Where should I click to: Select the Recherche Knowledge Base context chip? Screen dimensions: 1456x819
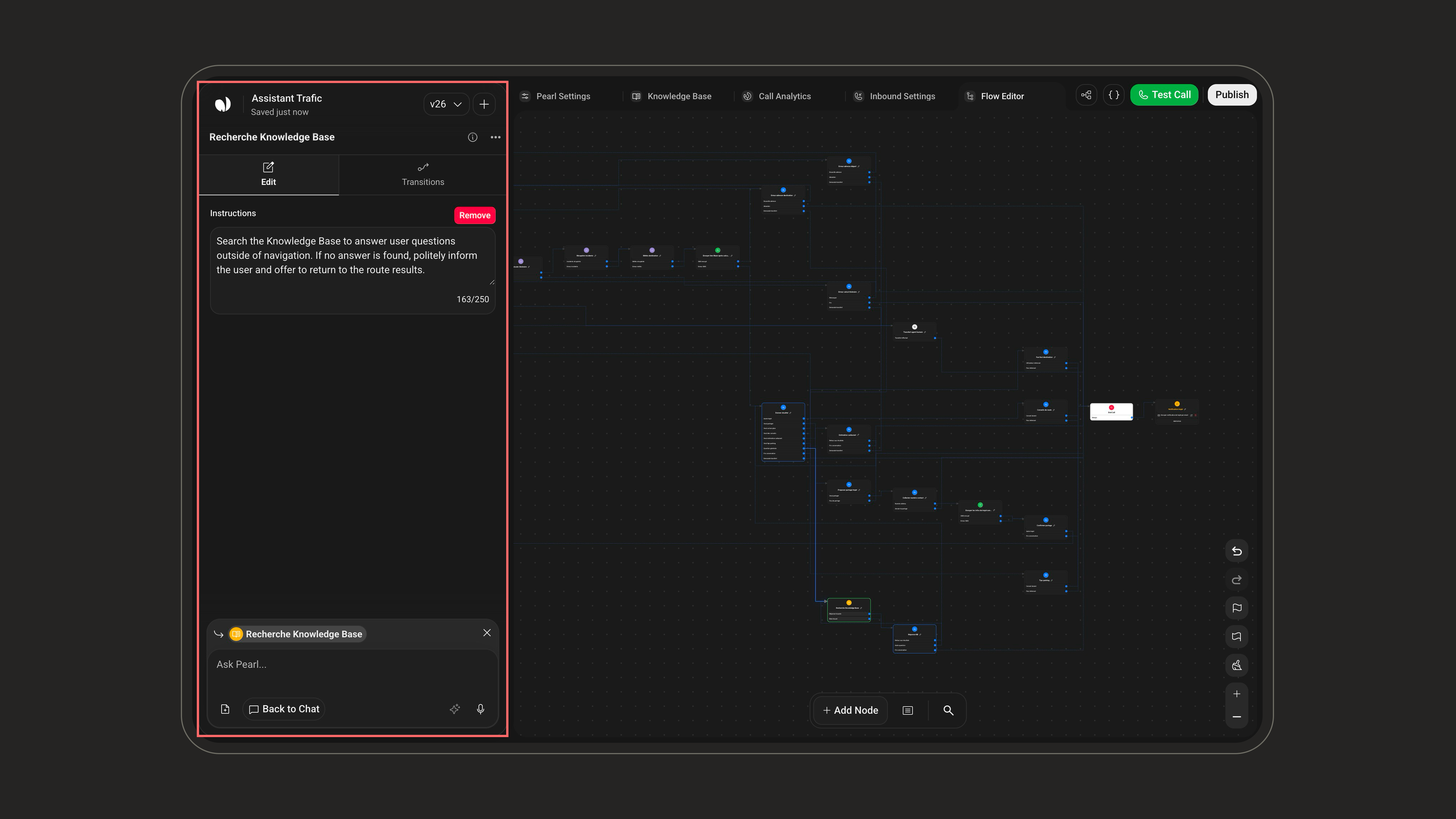[297, 634]
